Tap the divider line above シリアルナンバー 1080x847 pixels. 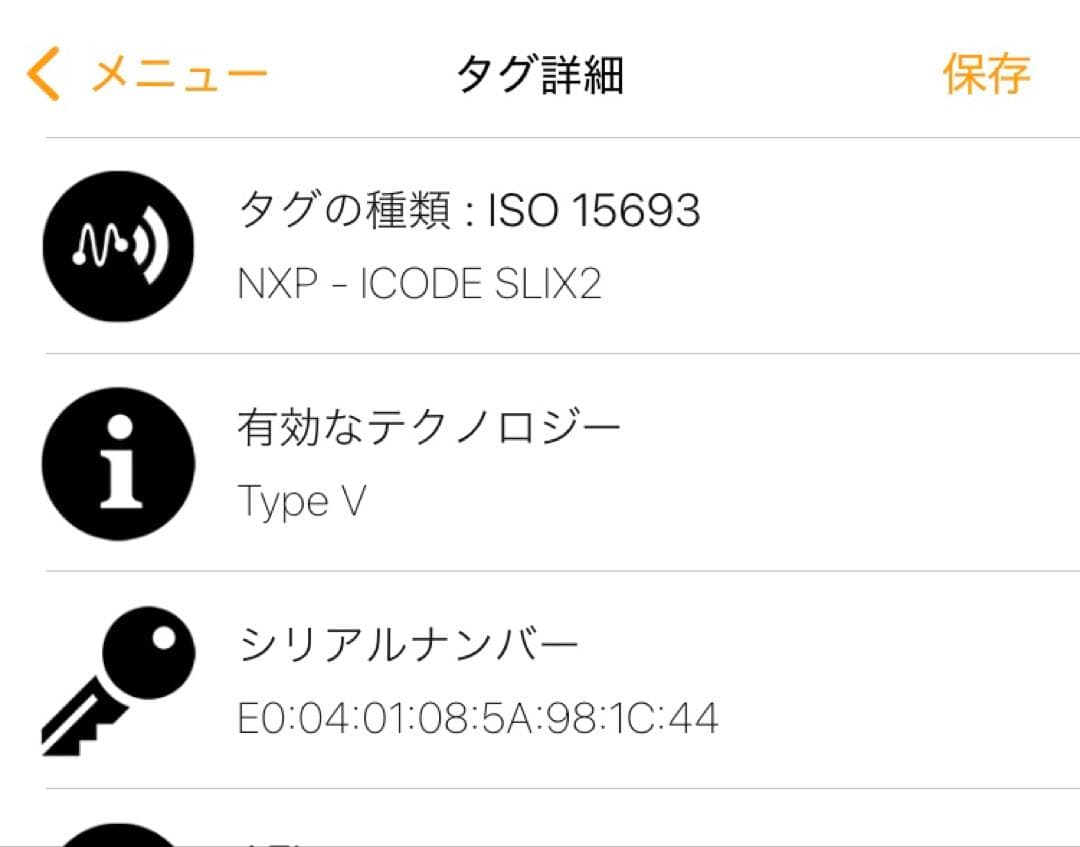coord(540,569)
